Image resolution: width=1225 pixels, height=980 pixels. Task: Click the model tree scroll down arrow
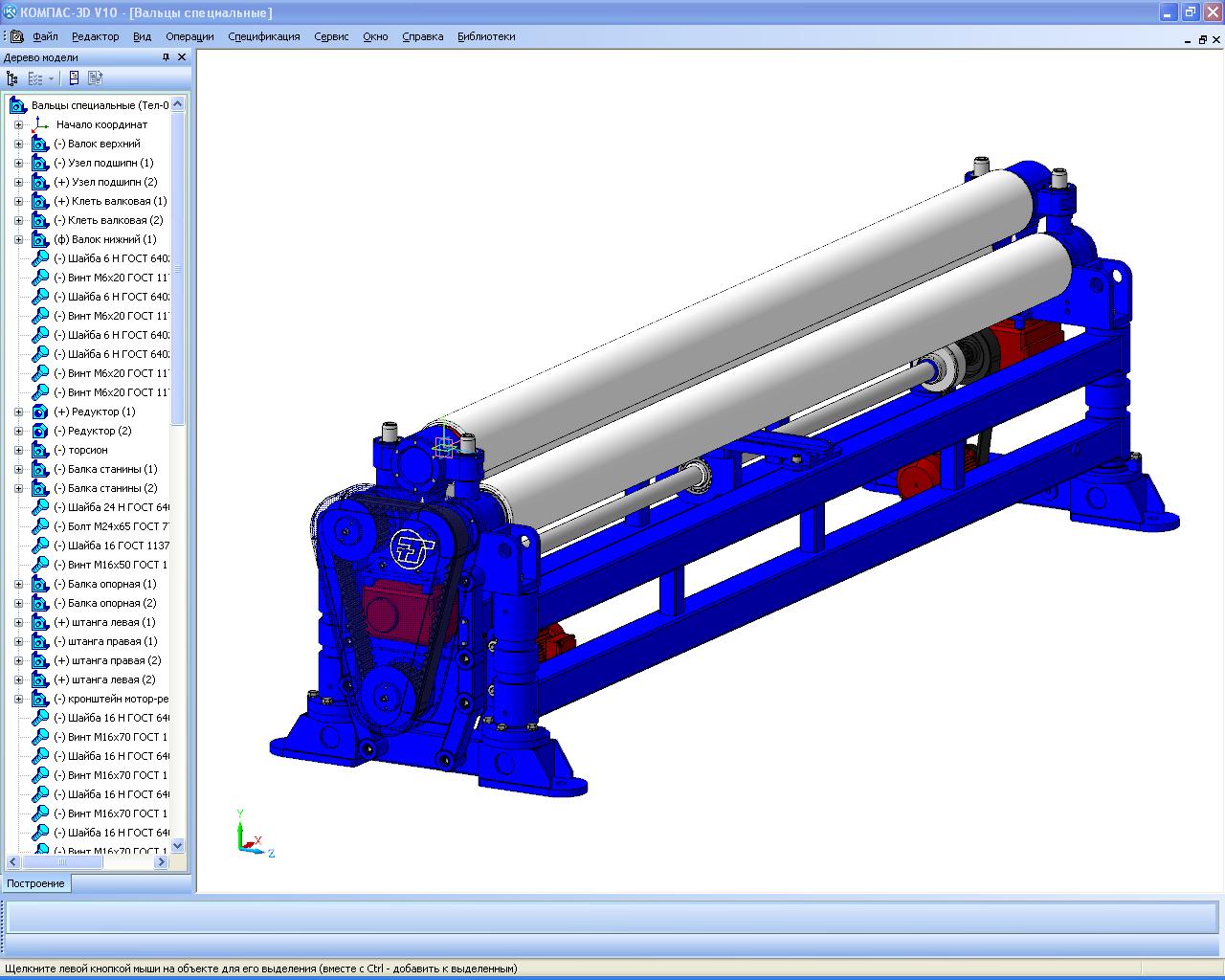[x=178, y=845]
